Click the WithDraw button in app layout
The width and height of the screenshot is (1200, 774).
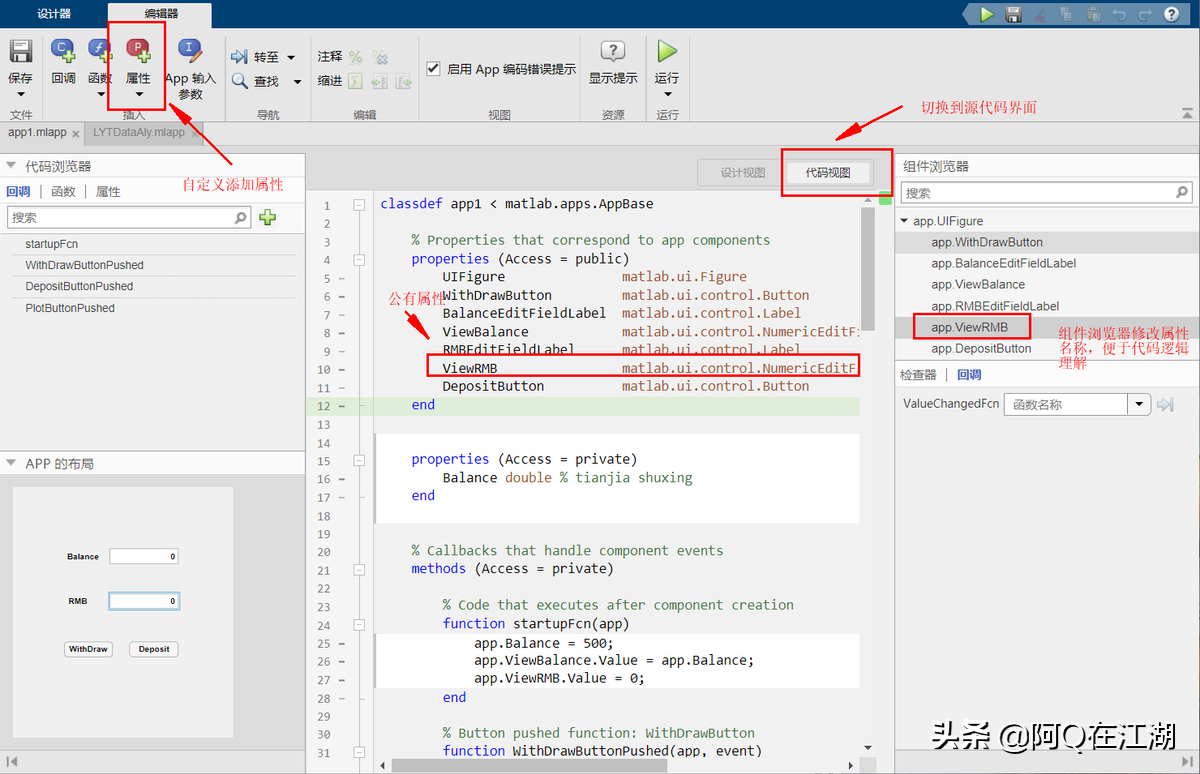coord(88,648)
